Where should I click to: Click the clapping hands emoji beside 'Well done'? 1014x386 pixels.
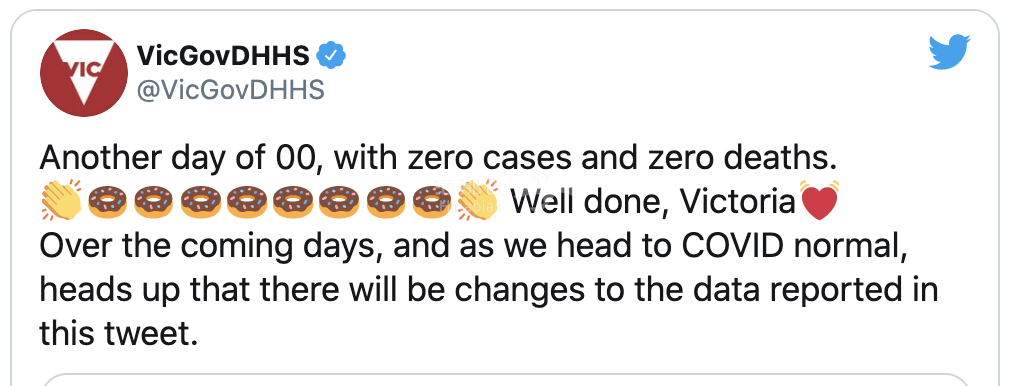pyautogui.click(x=479, y=200)
